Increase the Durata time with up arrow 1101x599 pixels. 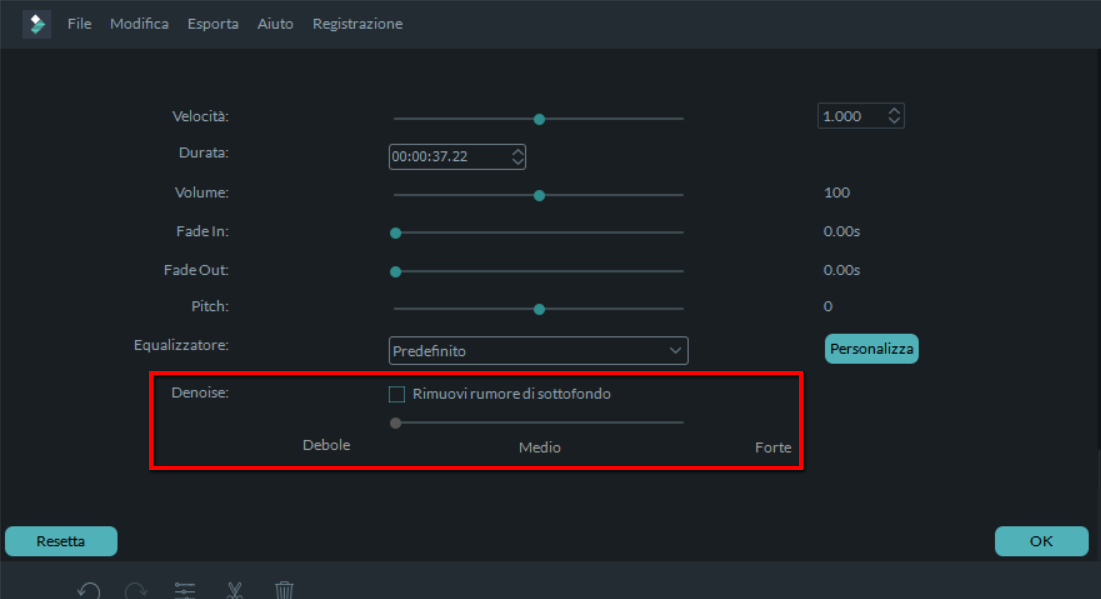(x=517, y=151)
